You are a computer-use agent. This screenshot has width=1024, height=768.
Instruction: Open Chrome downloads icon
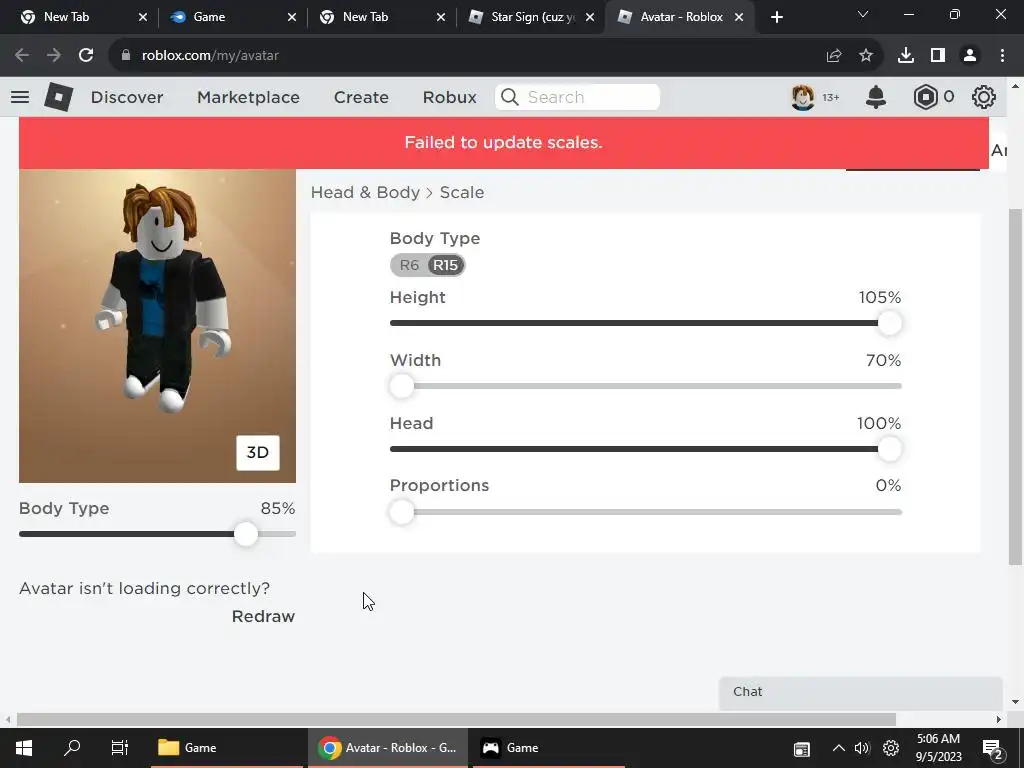click(906, 56)
